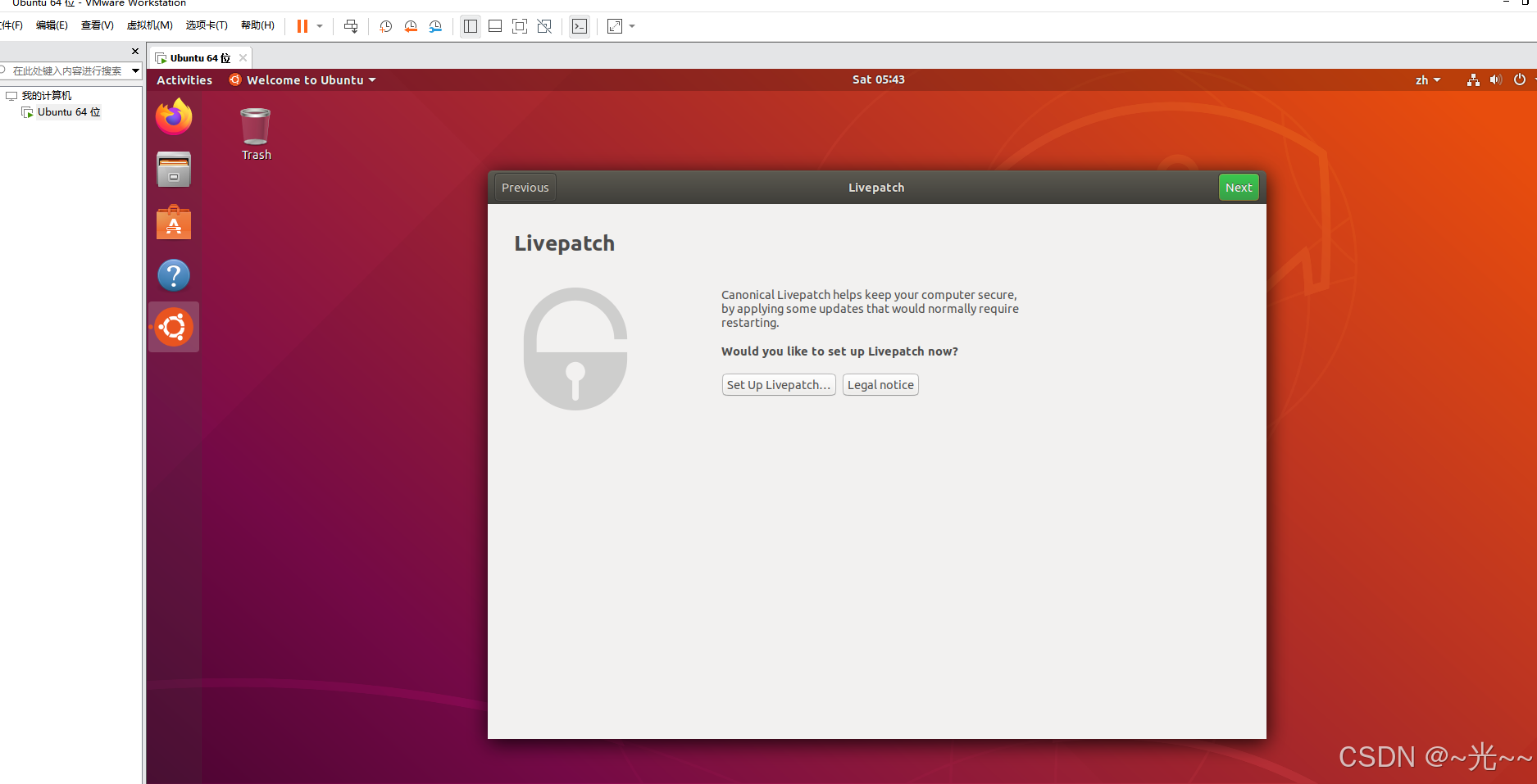Click the Sat 05:43 clock in top bar
Image resolution: width=1537 pixels, height=784 pixels.
click(878, 79)
